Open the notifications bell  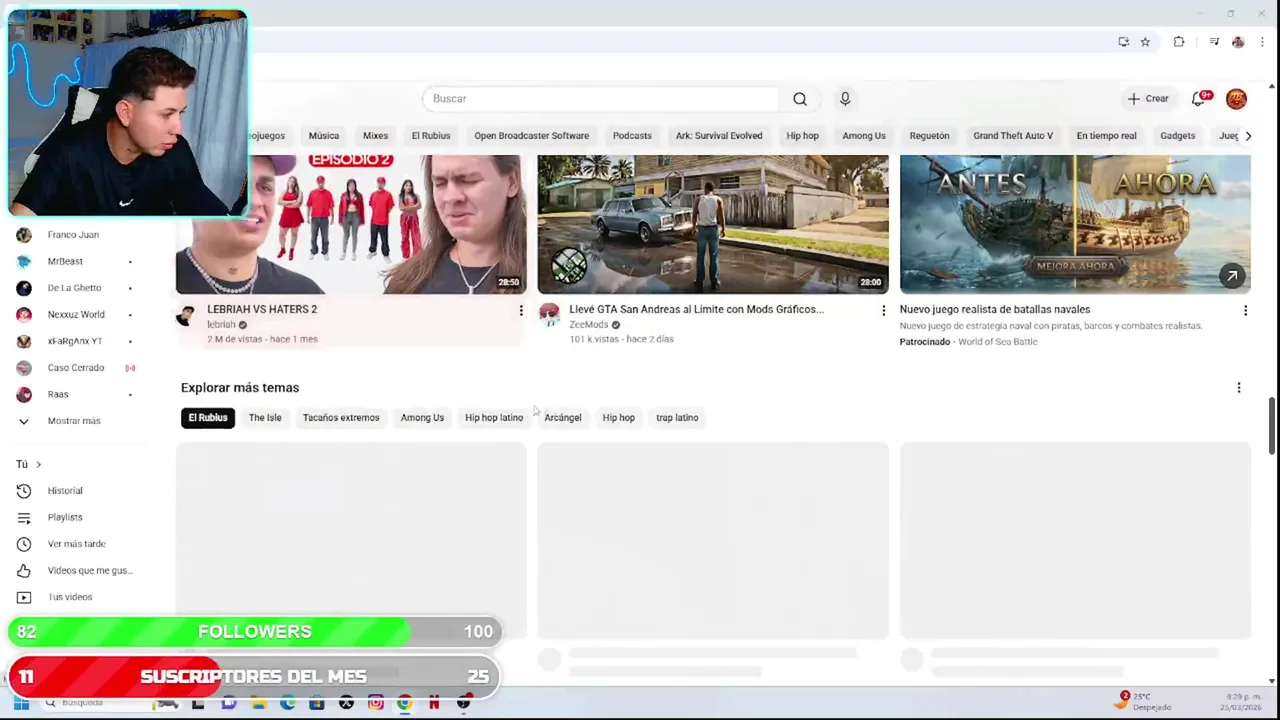point(1199,98)
